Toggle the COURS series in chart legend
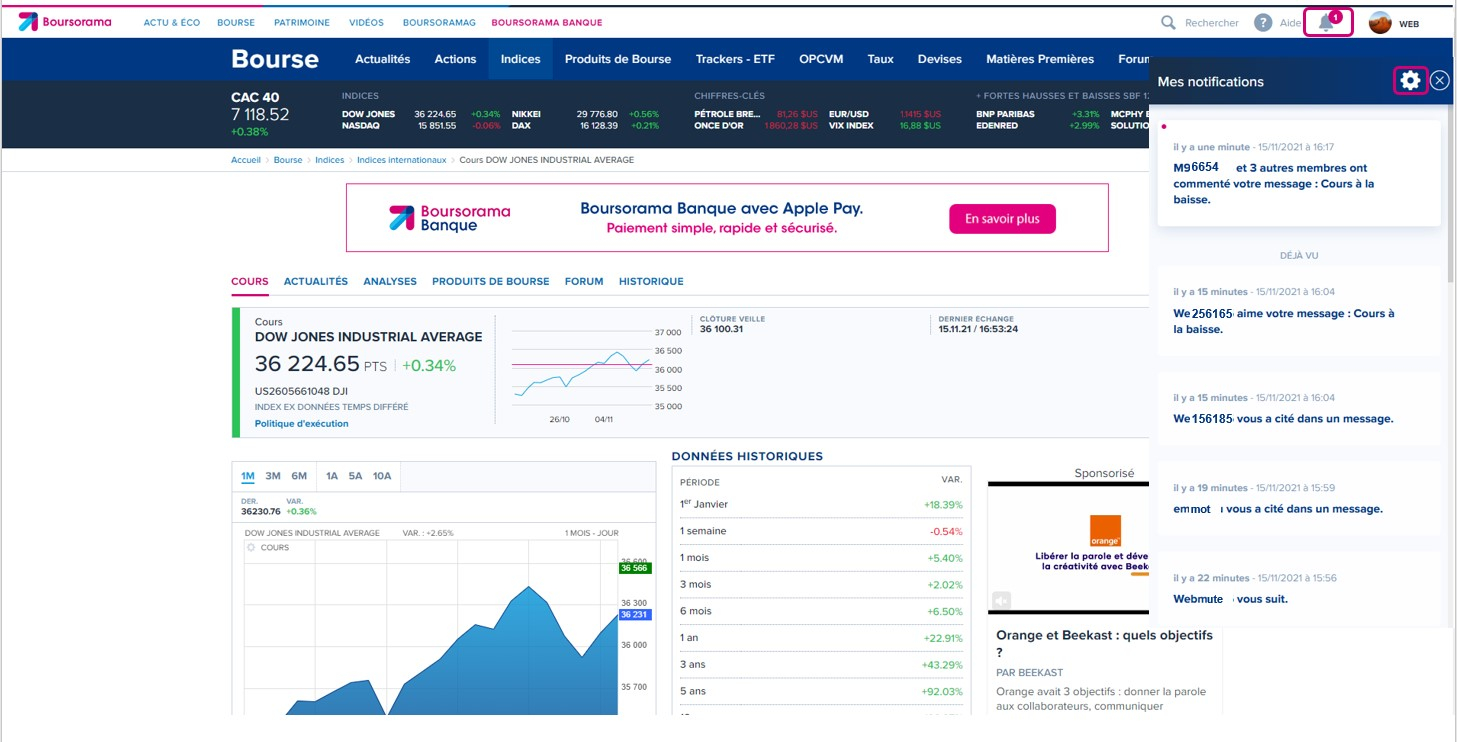1457x742 pixels. pos(252,548)
